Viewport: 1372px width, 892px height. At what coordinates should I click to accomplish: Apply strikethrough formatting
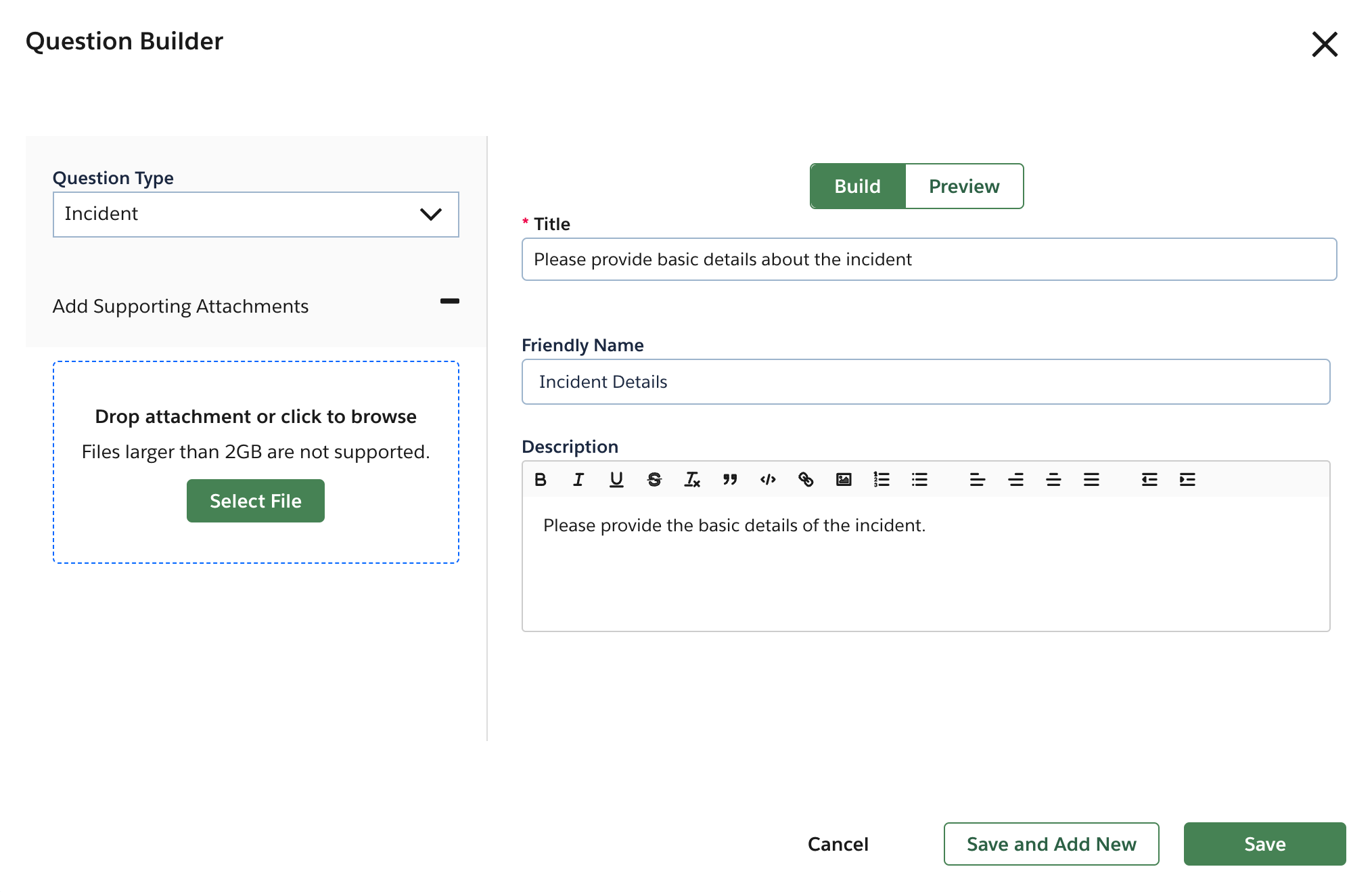pos(654,480)
